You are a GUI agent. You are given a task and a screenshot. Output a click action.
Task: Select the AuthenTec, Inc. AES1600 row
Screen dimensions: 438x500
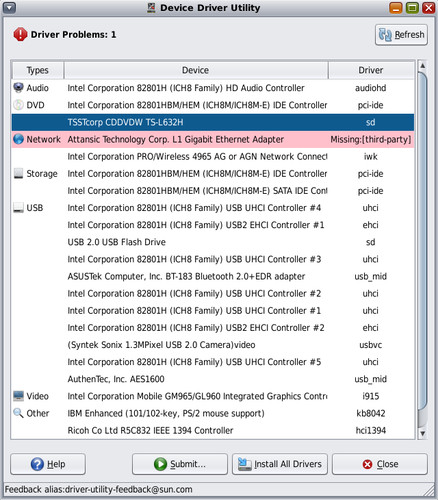pos(213,379)
